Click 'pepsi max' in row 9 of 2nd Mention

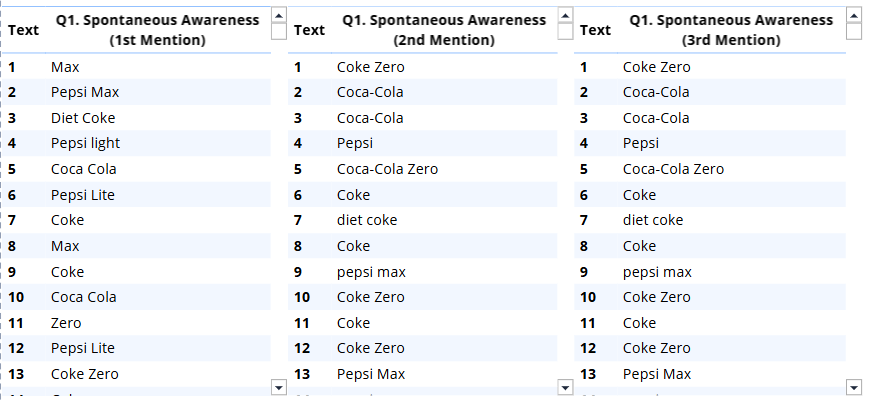click(371, 272)
